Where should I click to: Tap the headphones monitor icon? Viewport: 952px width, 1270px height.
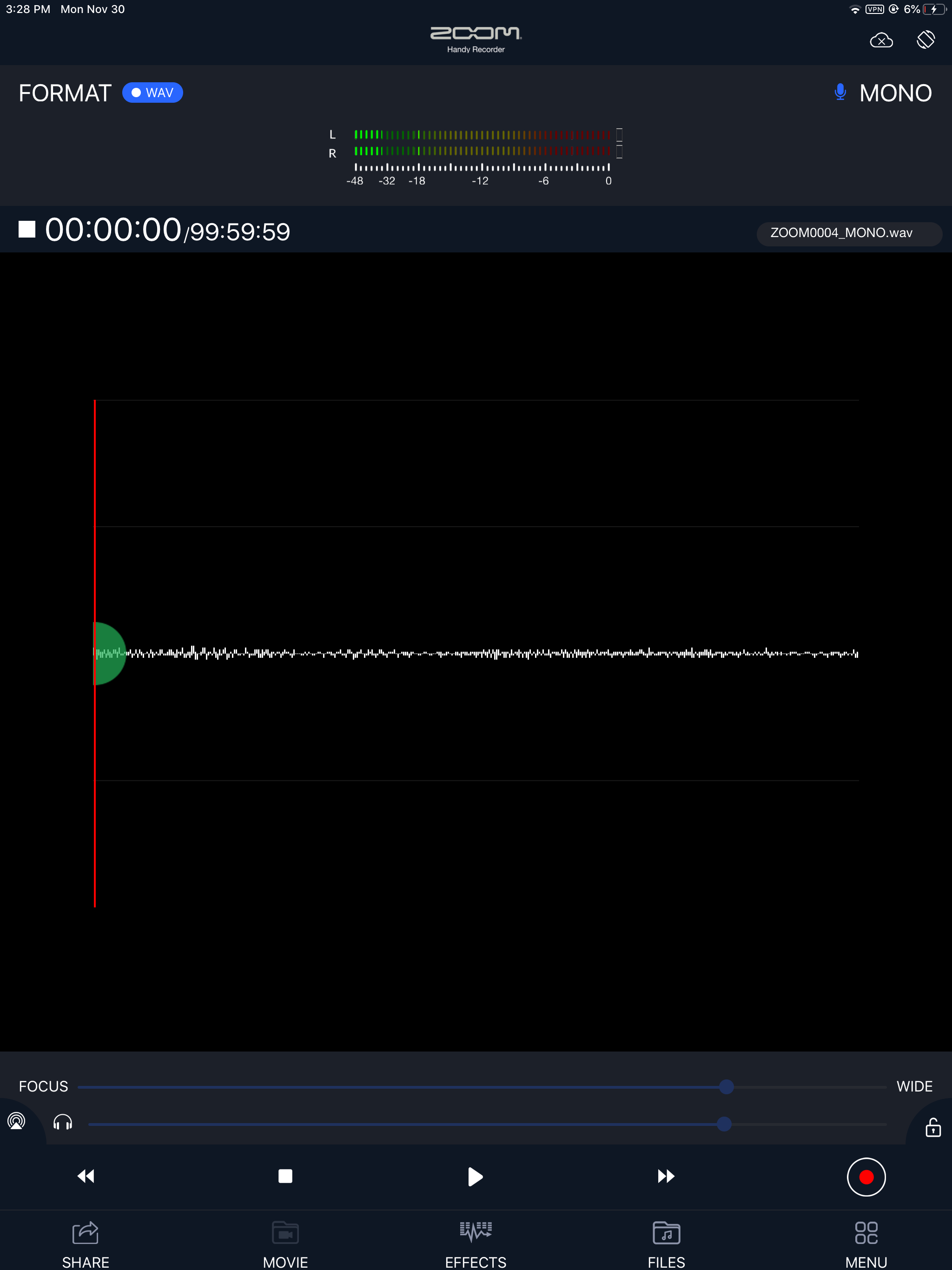63,1122
